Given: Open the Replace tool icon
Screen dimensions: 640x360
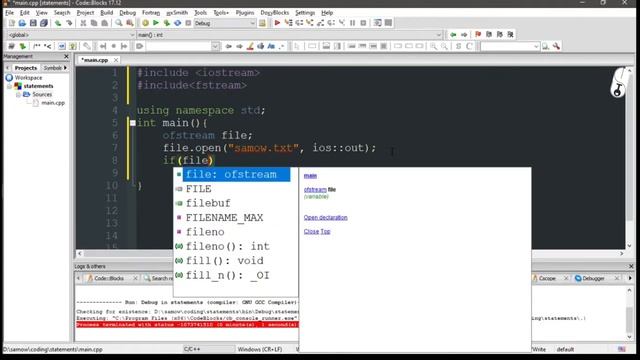Looking at the screenshot, I should tap(129, 23).
